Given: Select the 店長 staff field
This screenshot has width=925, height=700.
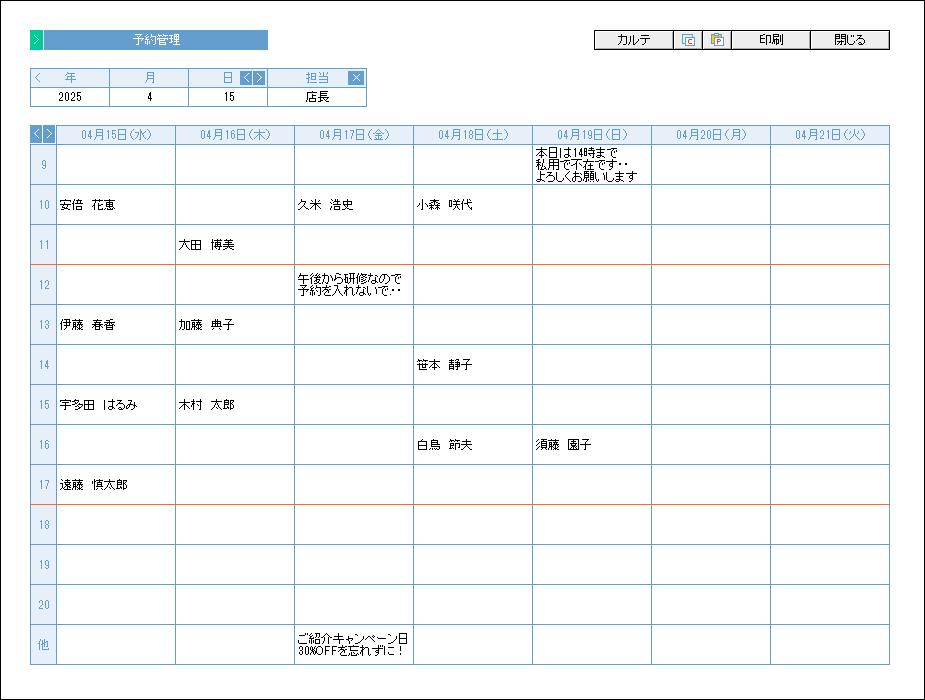Looking at the screenshot, I should coord(317,97).
